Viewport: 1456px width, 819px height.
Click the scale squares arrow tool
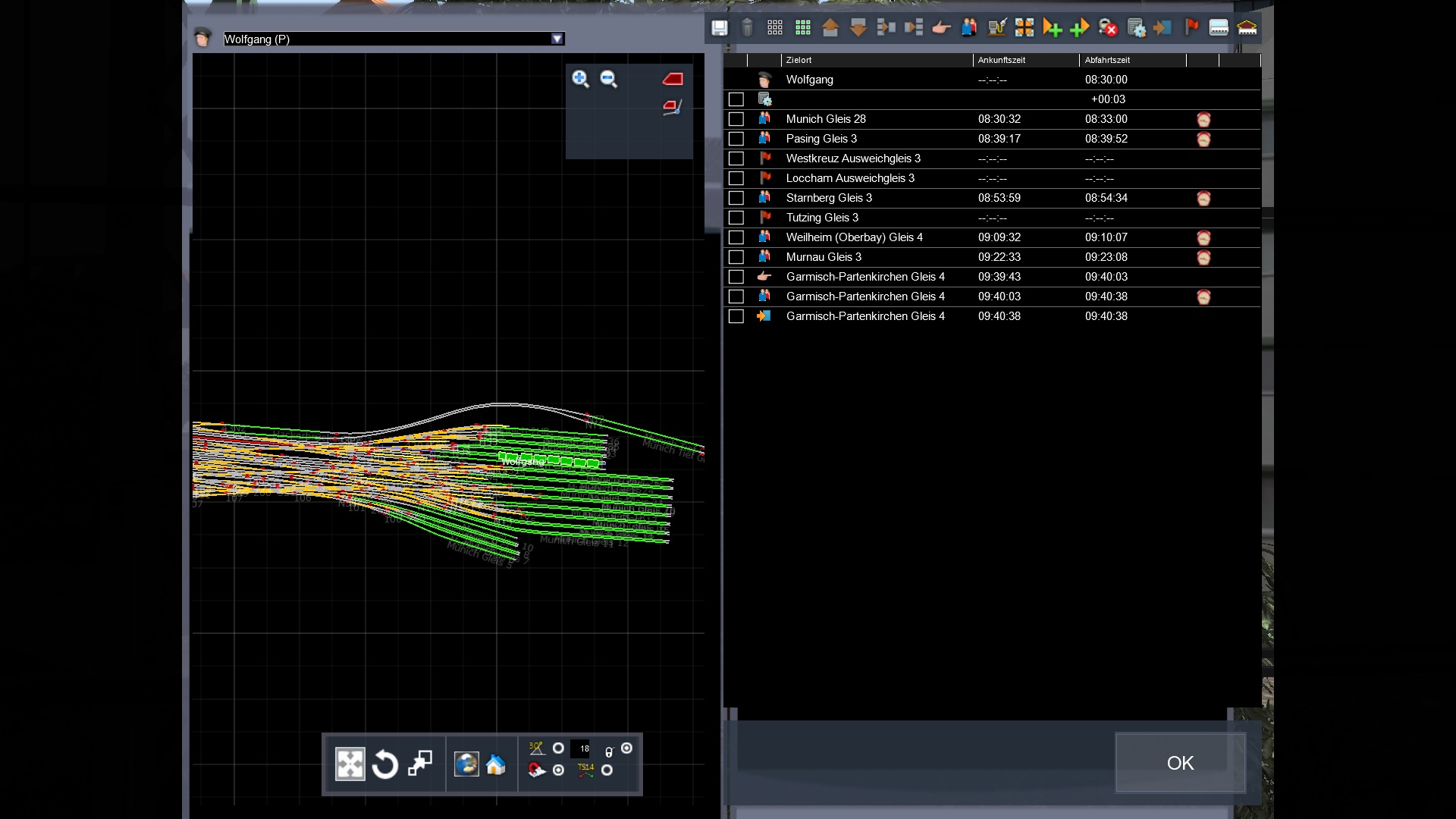[x=420, y=764]
